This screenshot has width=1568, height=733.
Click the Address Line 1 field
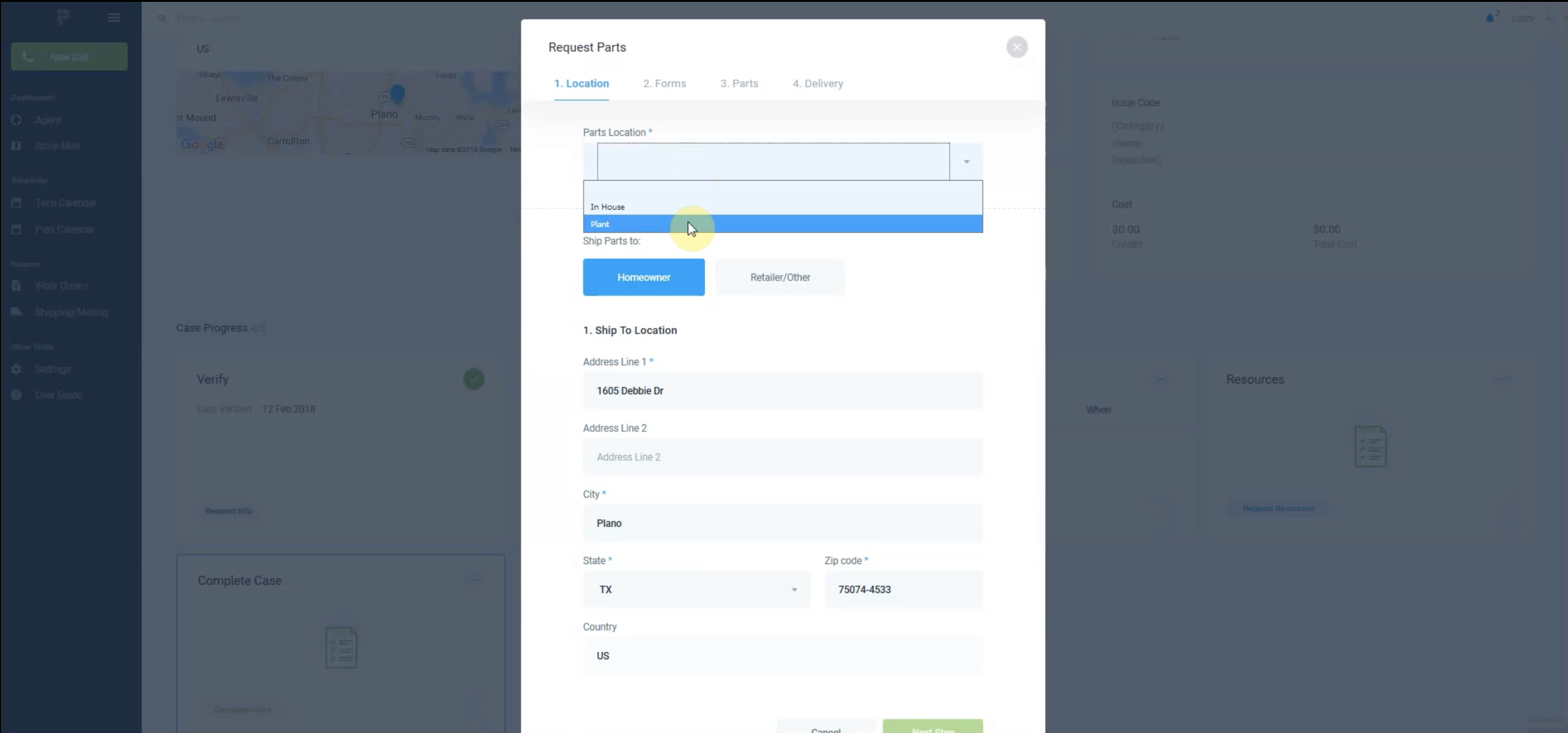[x=783, y=390]
